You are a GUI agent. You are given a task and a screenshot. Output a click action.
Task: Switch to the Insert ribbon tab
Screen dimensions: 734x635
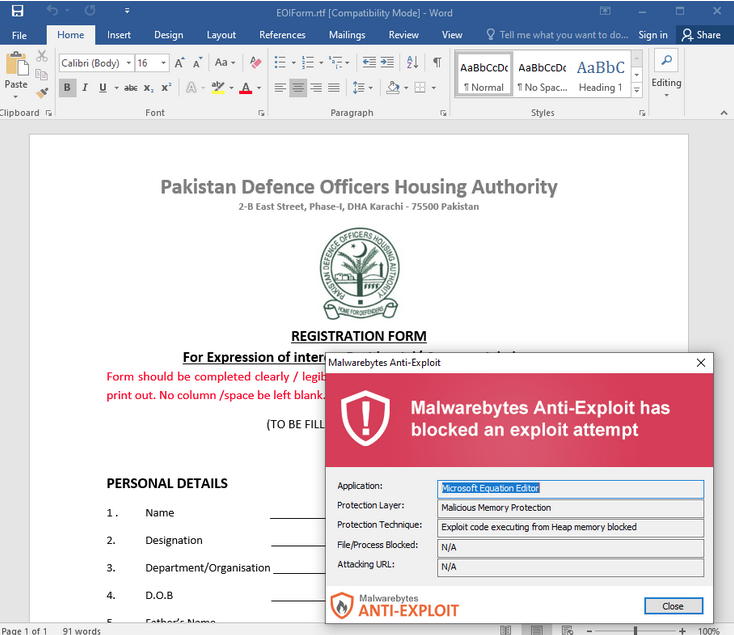118,35
